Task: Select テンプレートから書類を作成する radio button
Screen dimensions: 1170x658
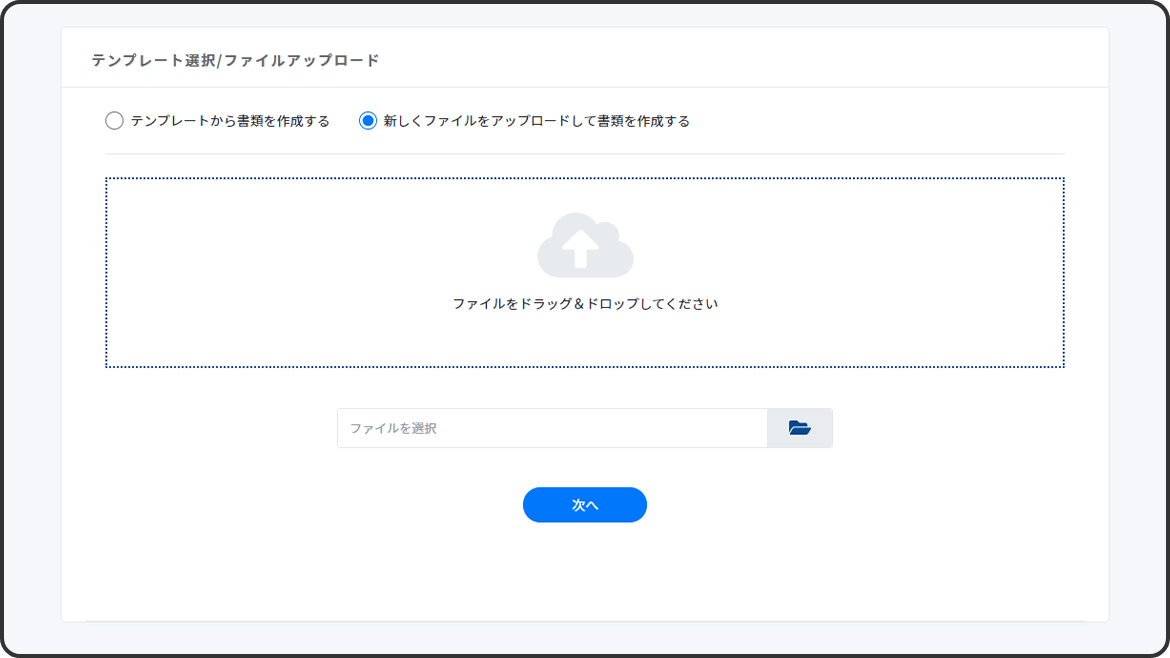Action: pyautogui.click(x=115, y=121)
